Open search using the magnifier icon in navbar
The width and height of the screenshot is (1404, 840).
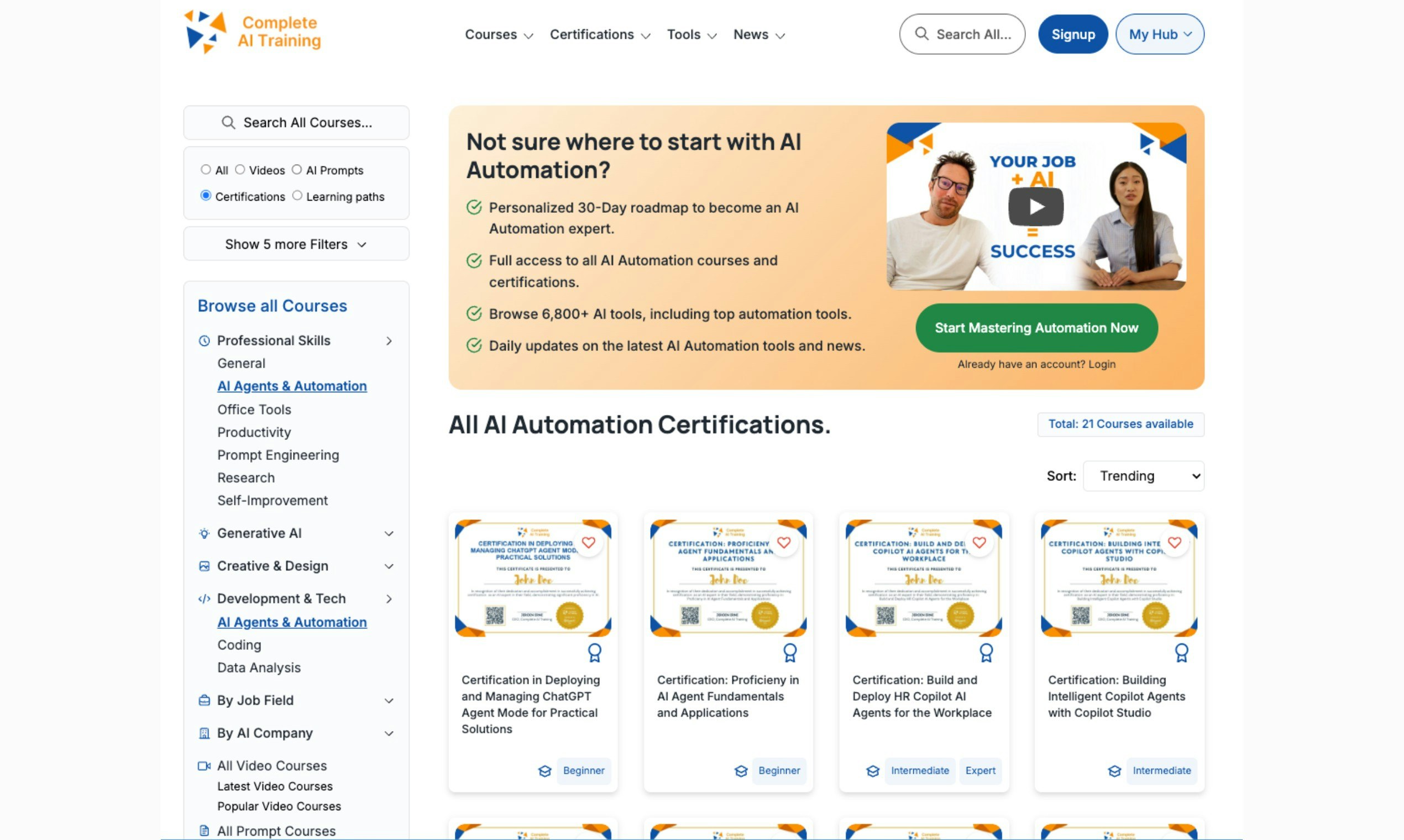[x=921, y=34]
